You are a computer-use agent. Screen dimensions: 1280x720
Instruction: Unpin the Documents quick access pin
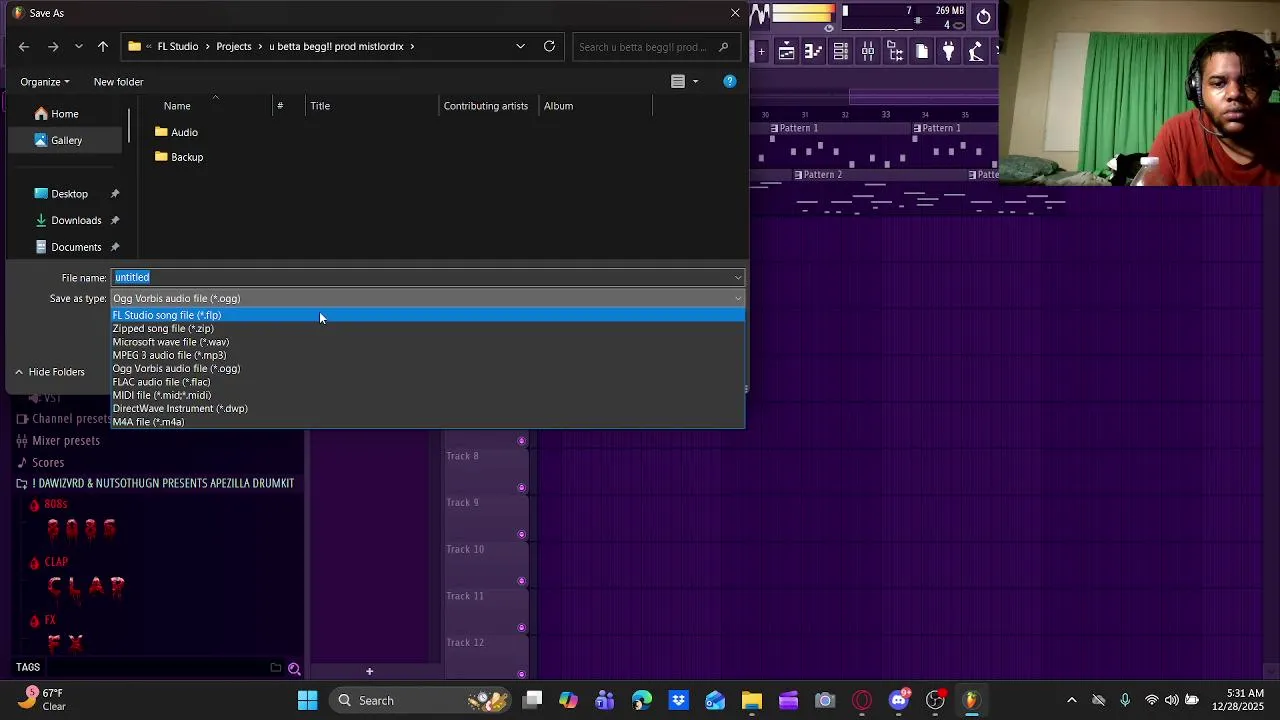(x=115, y=247)
